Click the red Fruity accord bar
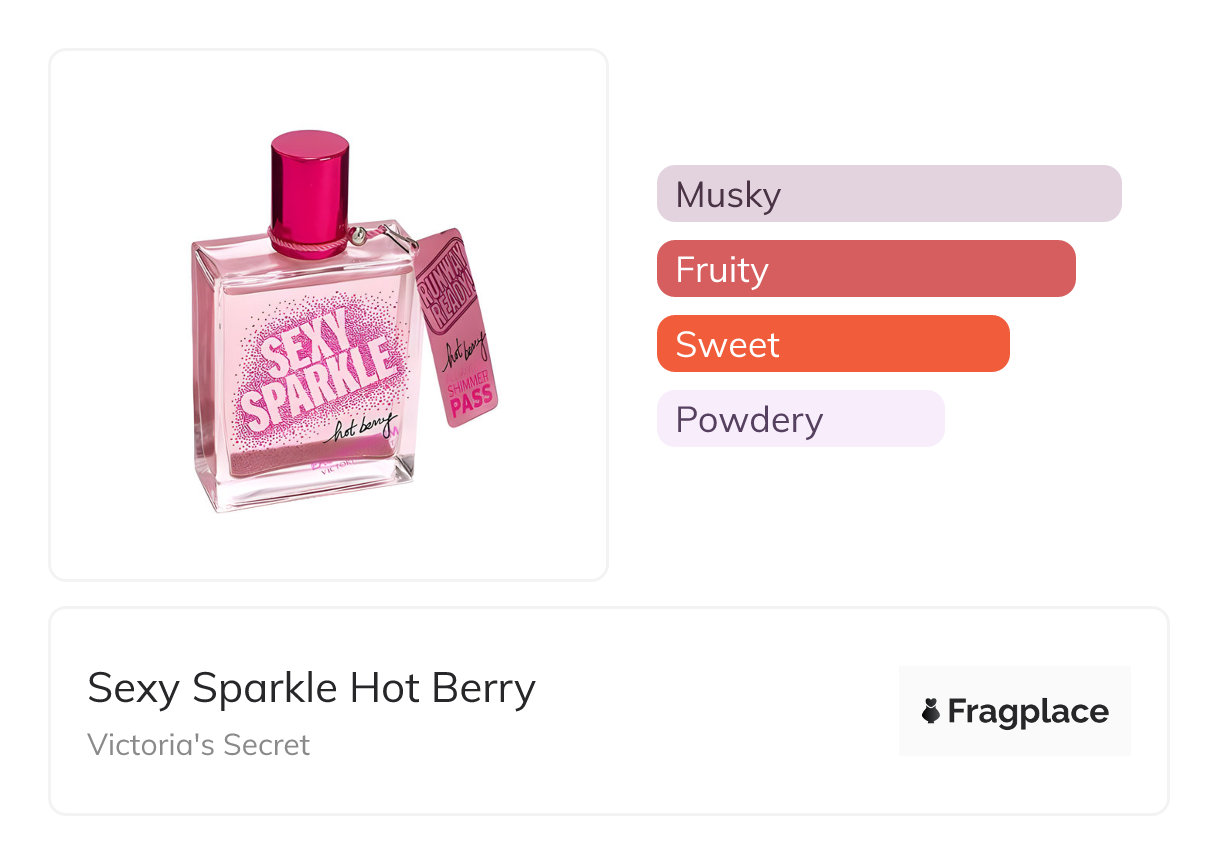1218x864 pixels. point(865,269)
